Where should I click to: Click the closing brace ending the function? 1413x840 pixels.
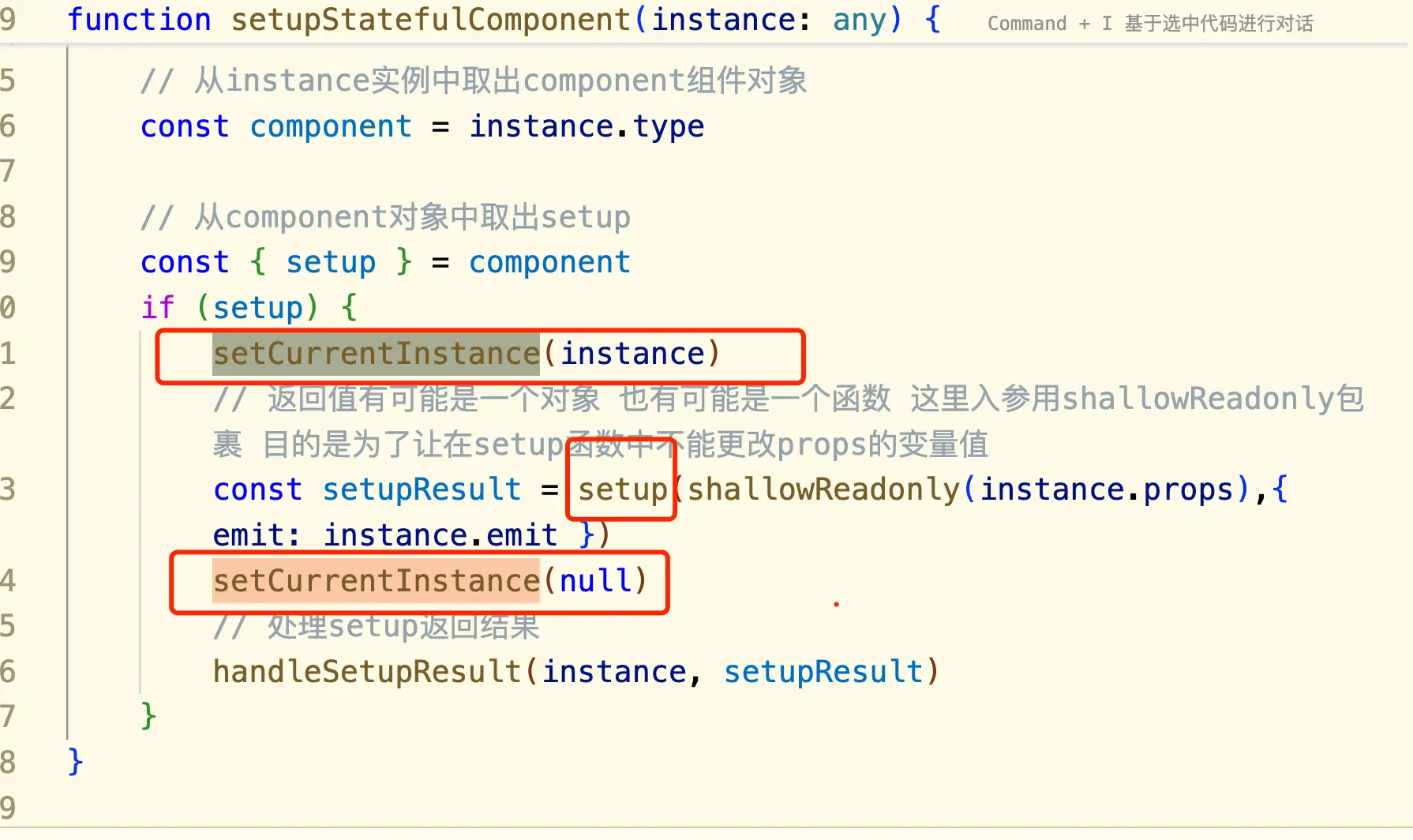click(76, 762)
